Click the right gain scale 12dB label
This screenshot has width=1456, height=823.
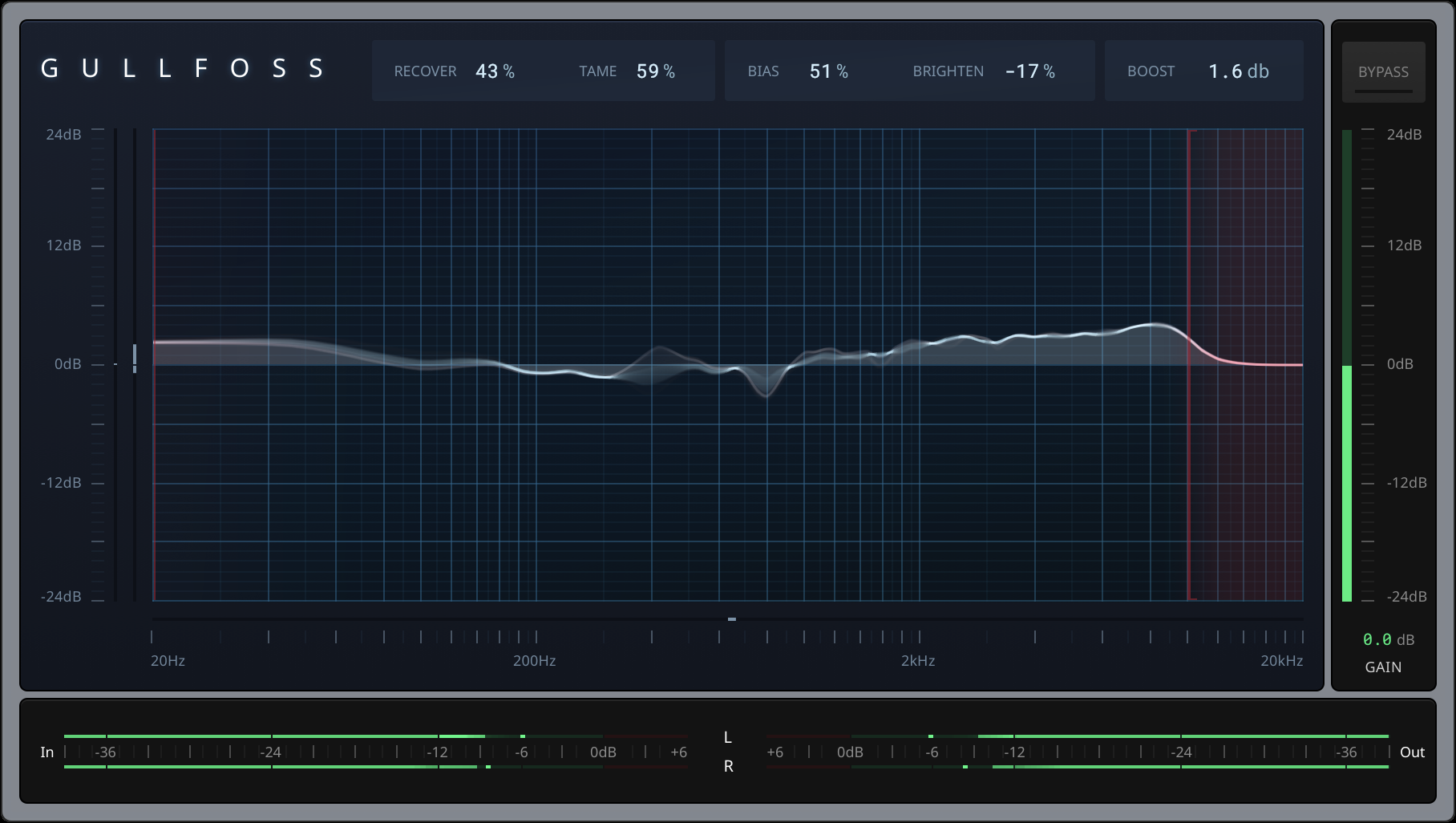point(1404,245)
